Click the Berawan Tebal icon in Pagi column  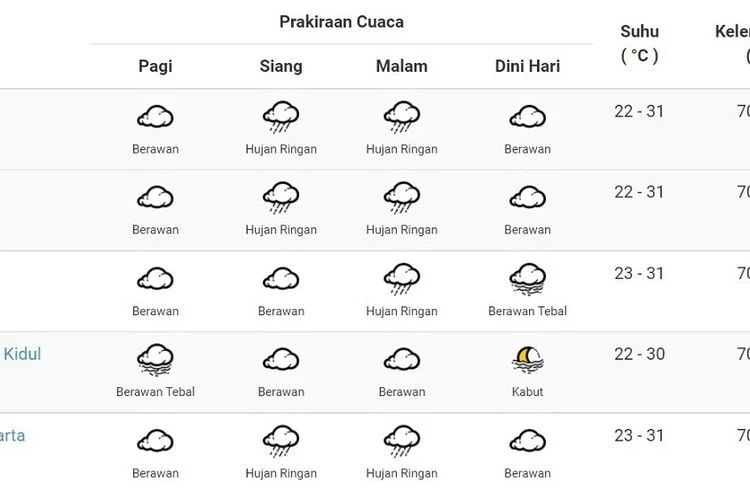pyautogui.click(x=155, y=359)
